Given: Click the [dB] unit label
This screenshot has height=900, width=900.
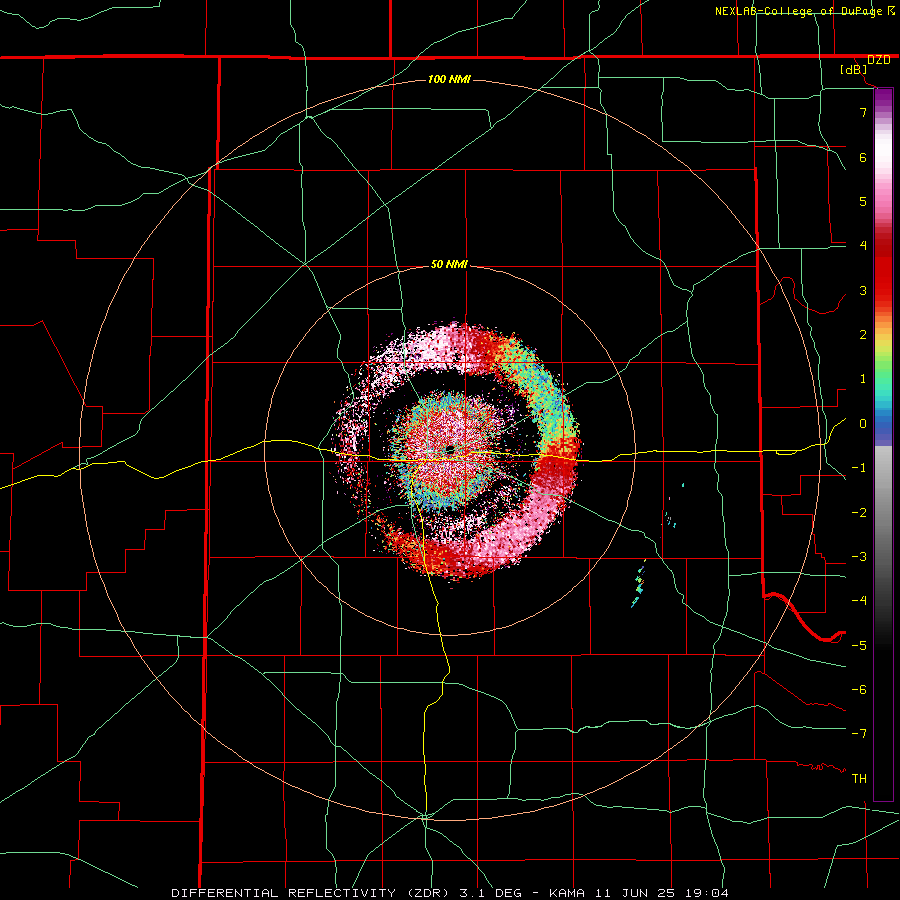Looking at the screenshot, I should click(854, 69).
